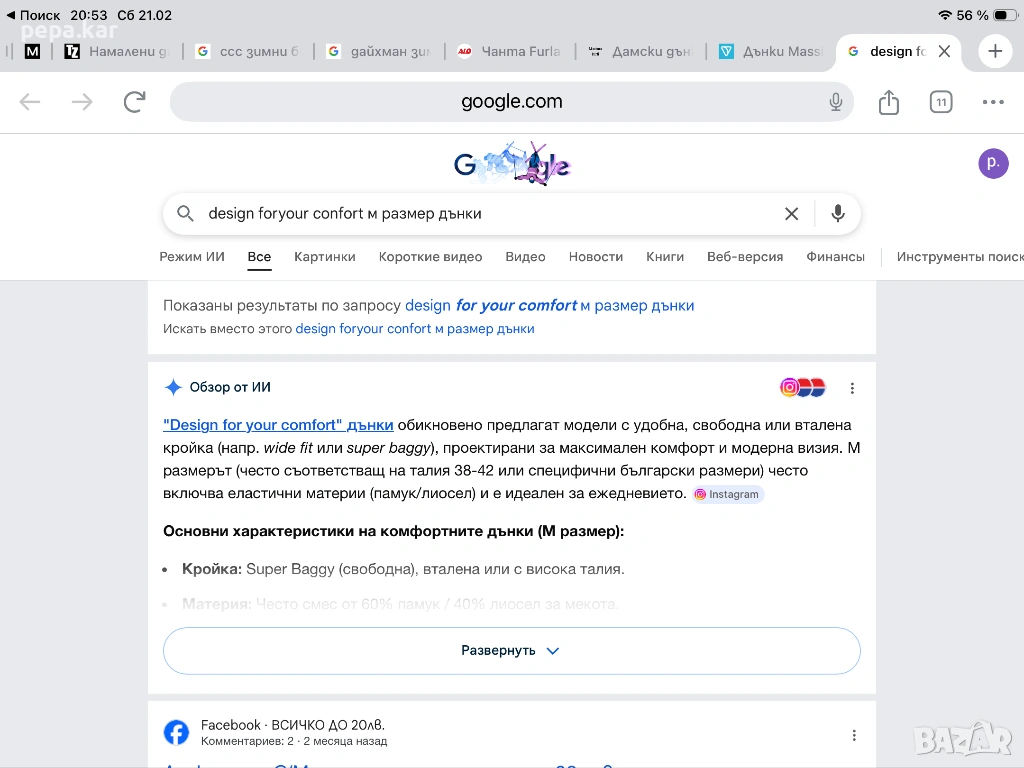Expand the AI overview with Развернуть
The height and width of the screenshot is (768, 1024).
coord(511,650)
